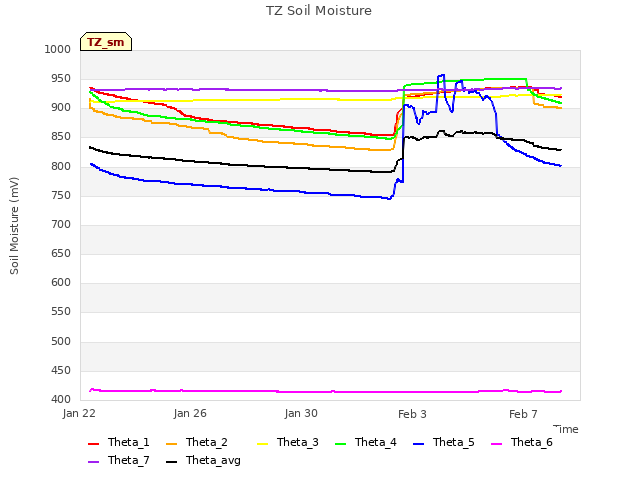Click the magenta Theta_6 legend color marker
The image size is (640, 480).
496,444
